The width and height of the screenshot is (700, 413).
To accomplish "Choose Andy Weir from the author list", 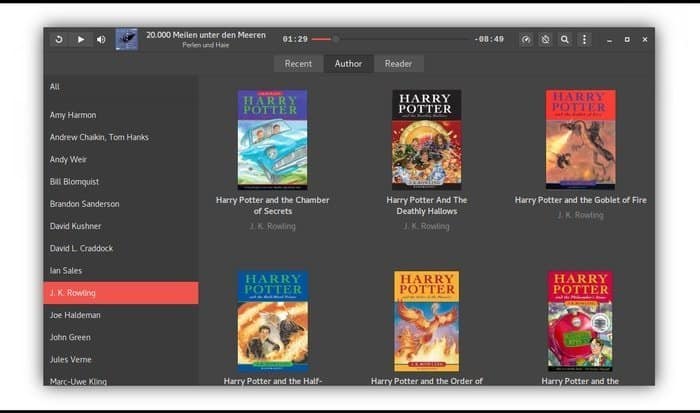I will [x=69, y=159].
